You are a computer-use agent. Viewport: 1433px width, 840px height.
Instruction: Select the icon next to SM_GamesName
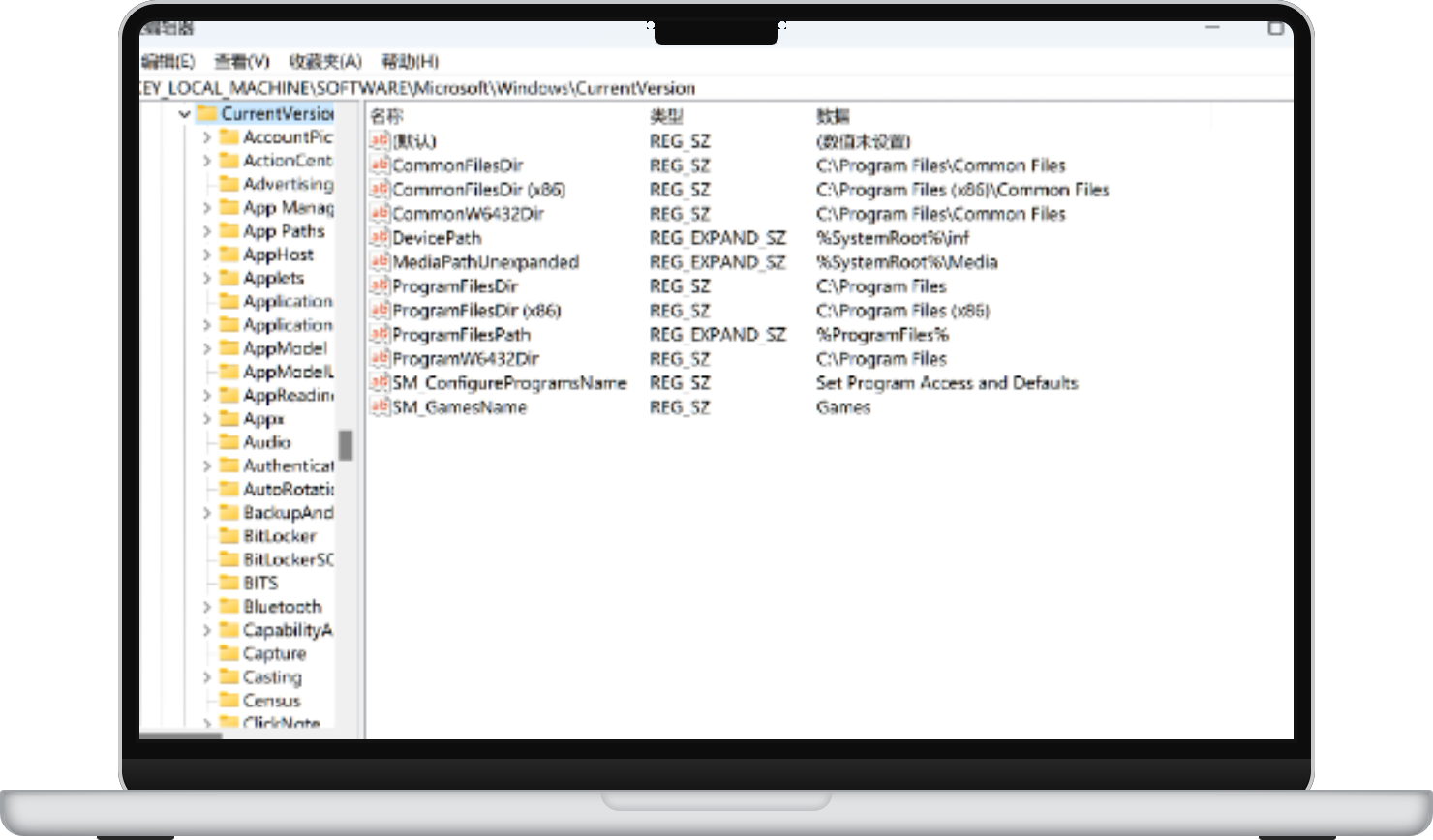[x=380, y=406]
